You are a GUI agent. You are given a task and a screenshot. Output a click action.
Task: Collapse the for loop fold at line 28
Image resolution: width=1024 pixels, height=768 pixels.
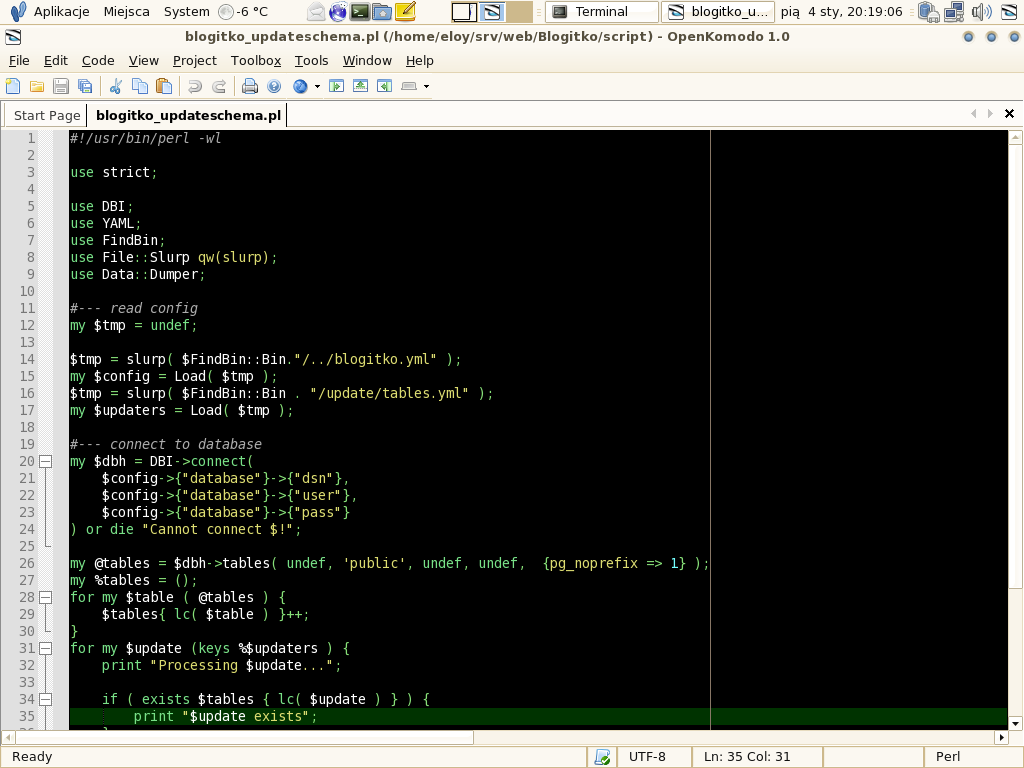46,598
